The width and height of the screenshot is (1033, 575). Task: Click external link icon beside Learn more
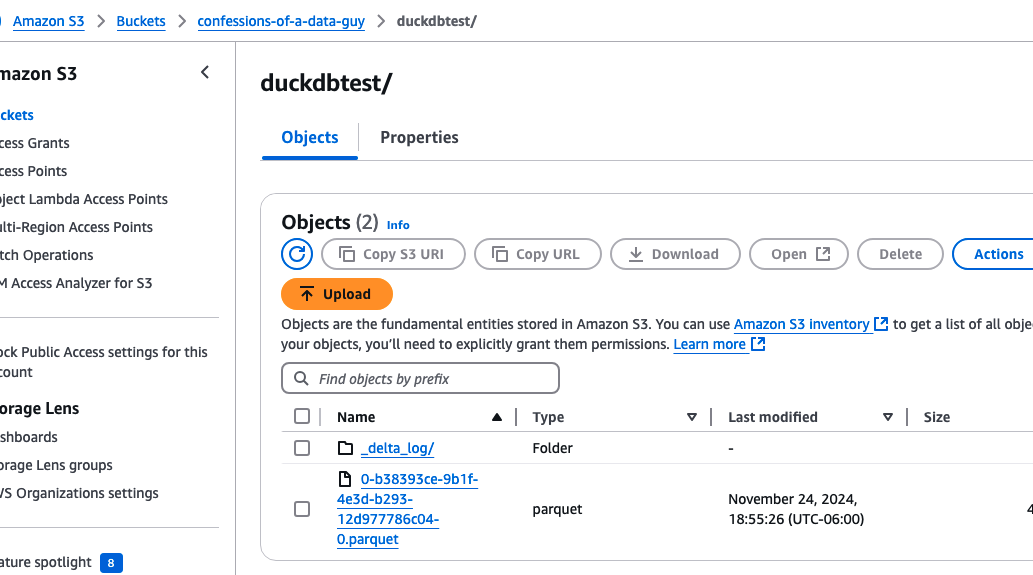[x=758, y=344]
